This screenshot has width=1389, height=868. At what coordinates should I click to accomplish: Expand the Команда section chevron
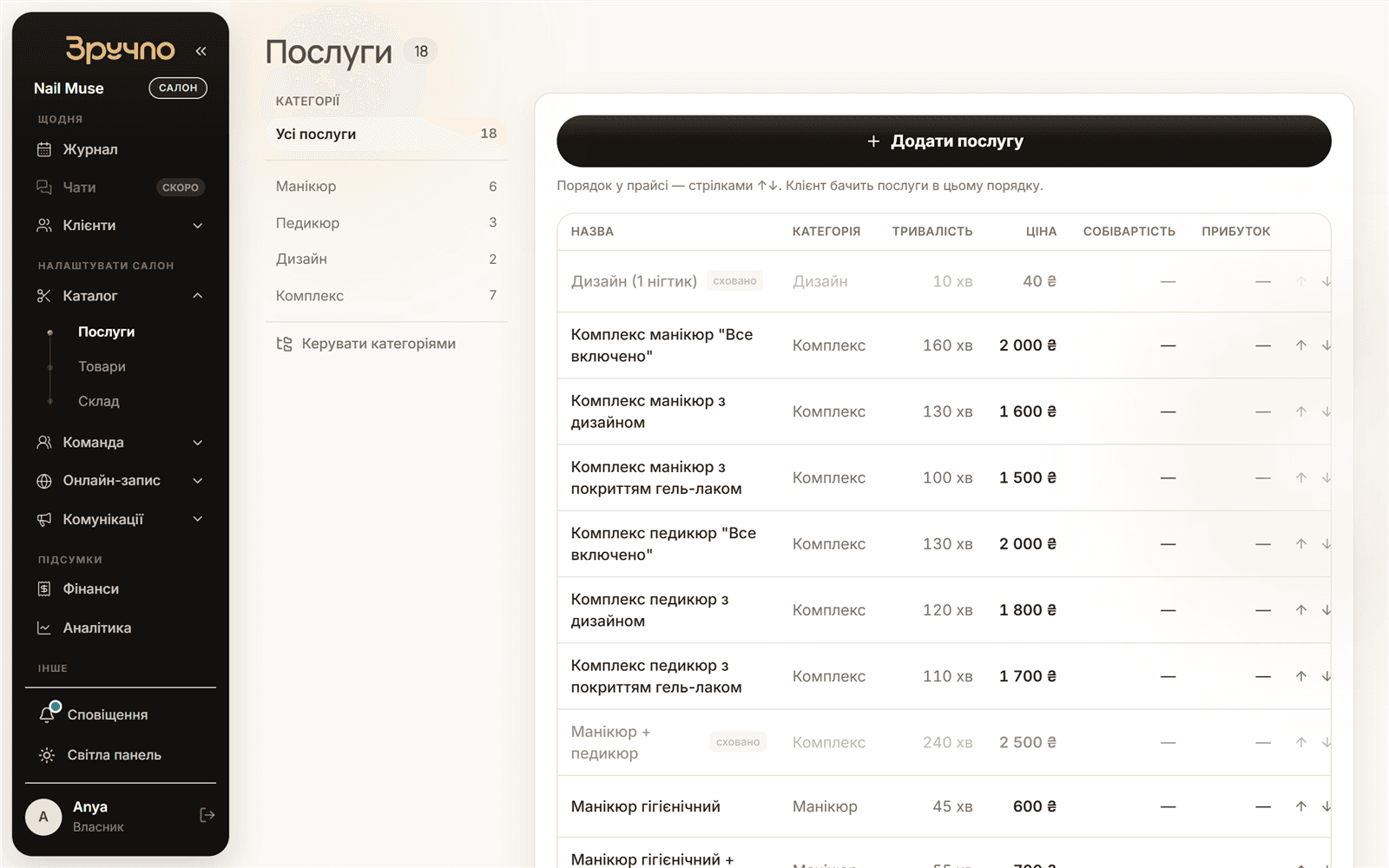click(198, 443)
